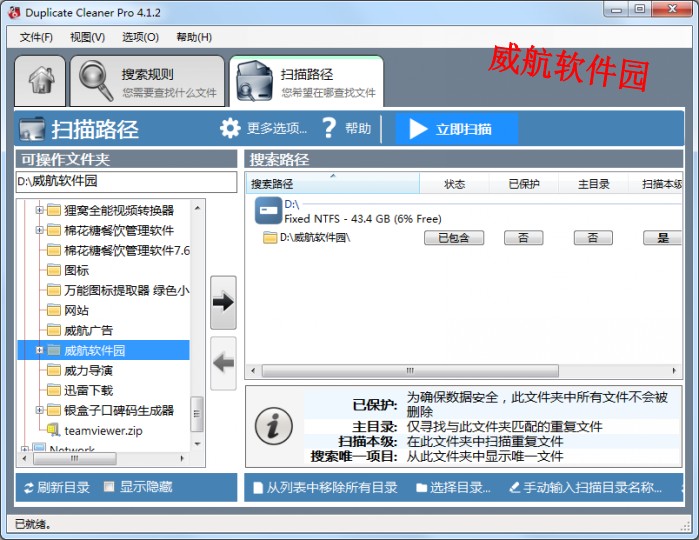
Task: Expand the 银盒子口碑码生成器 folder
Action: point(39,410)
